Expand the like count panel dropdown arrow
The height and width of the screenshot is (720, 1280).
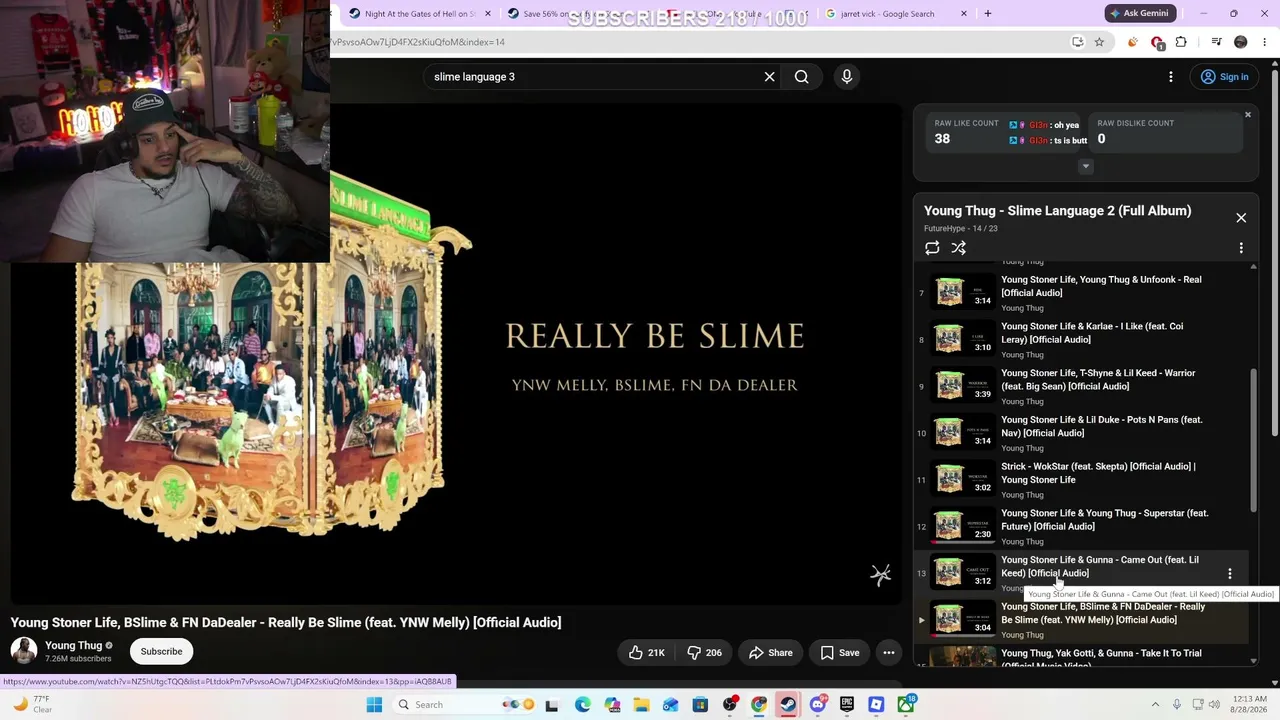pos(1085,167)
